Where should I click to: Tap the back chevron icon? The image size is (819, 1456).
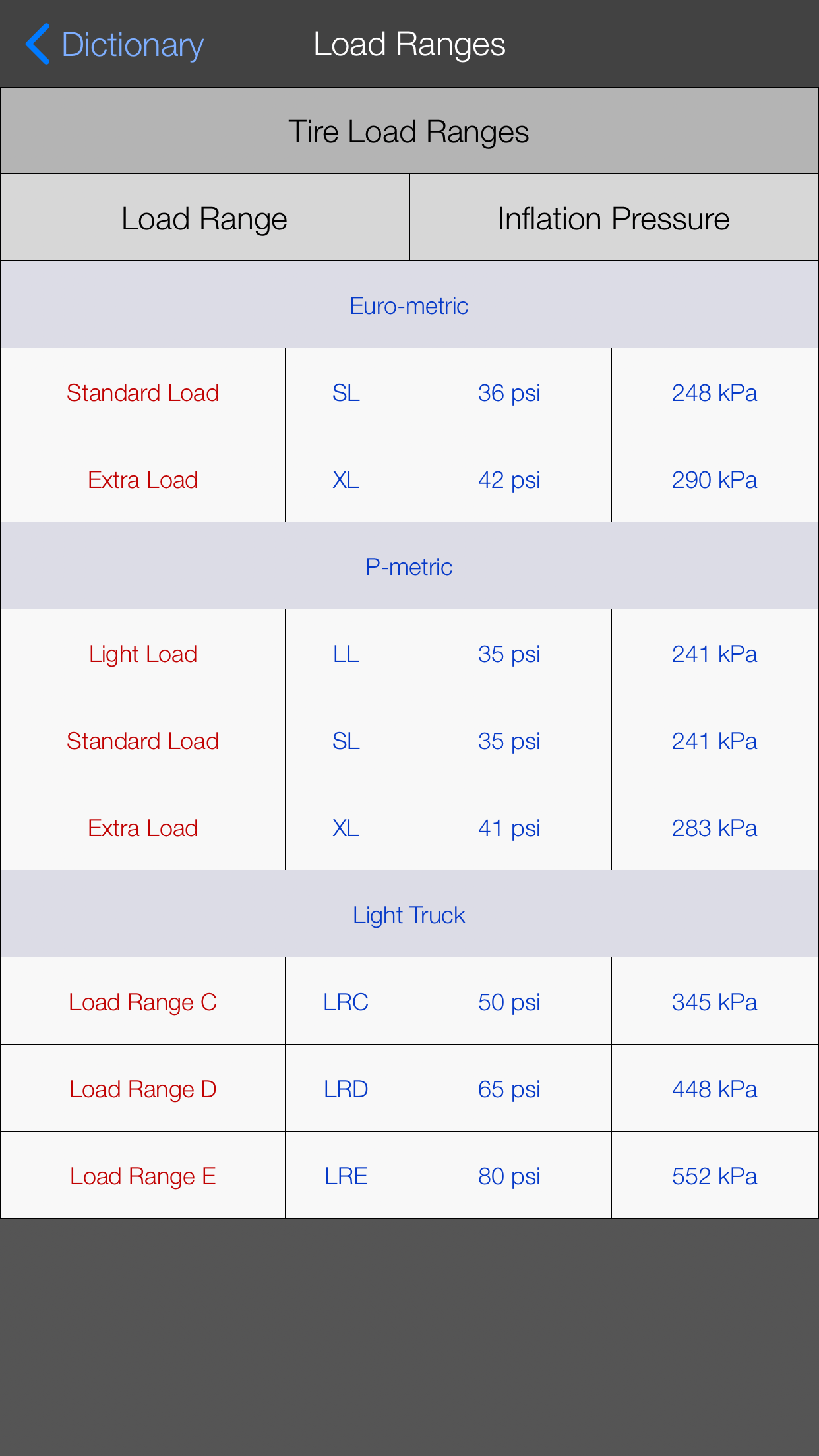tap(38, 44)
